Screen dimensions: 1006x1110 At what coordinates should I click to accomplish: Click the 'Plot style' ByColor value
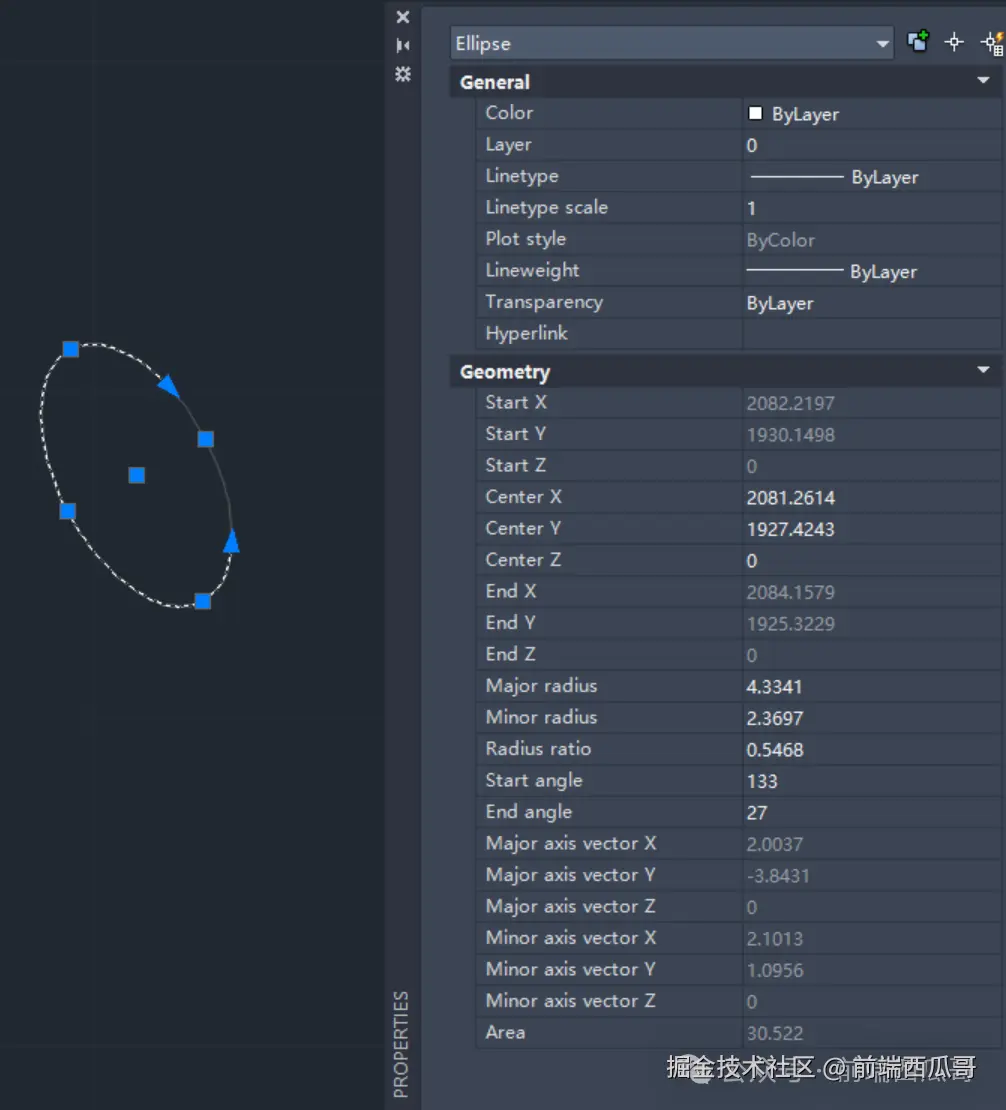[780, 241]
